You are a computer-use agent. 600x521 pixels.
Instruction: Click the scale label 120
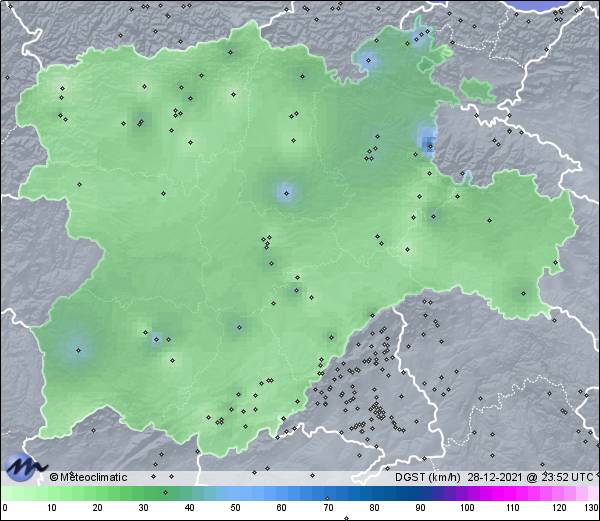pos(559,508)
